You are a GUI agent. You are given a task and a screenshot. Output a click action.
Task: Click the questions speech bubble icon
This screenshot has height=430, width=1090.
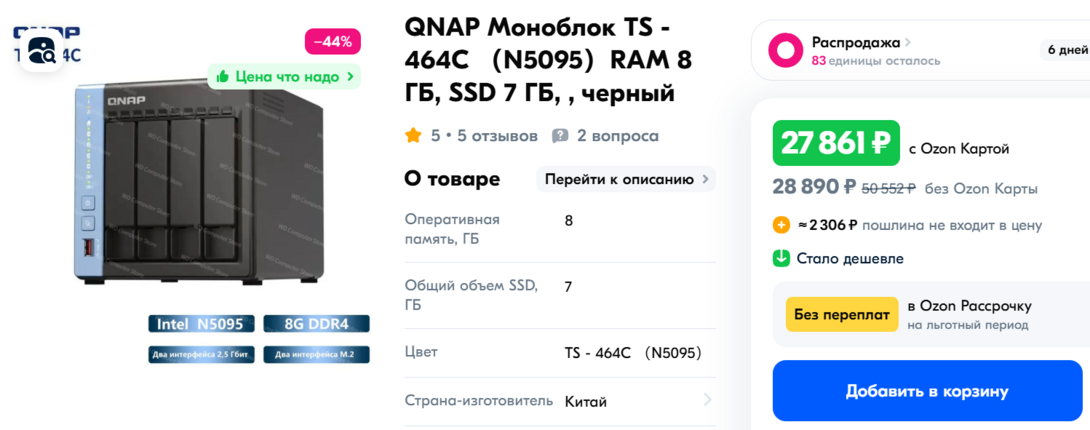561,135
